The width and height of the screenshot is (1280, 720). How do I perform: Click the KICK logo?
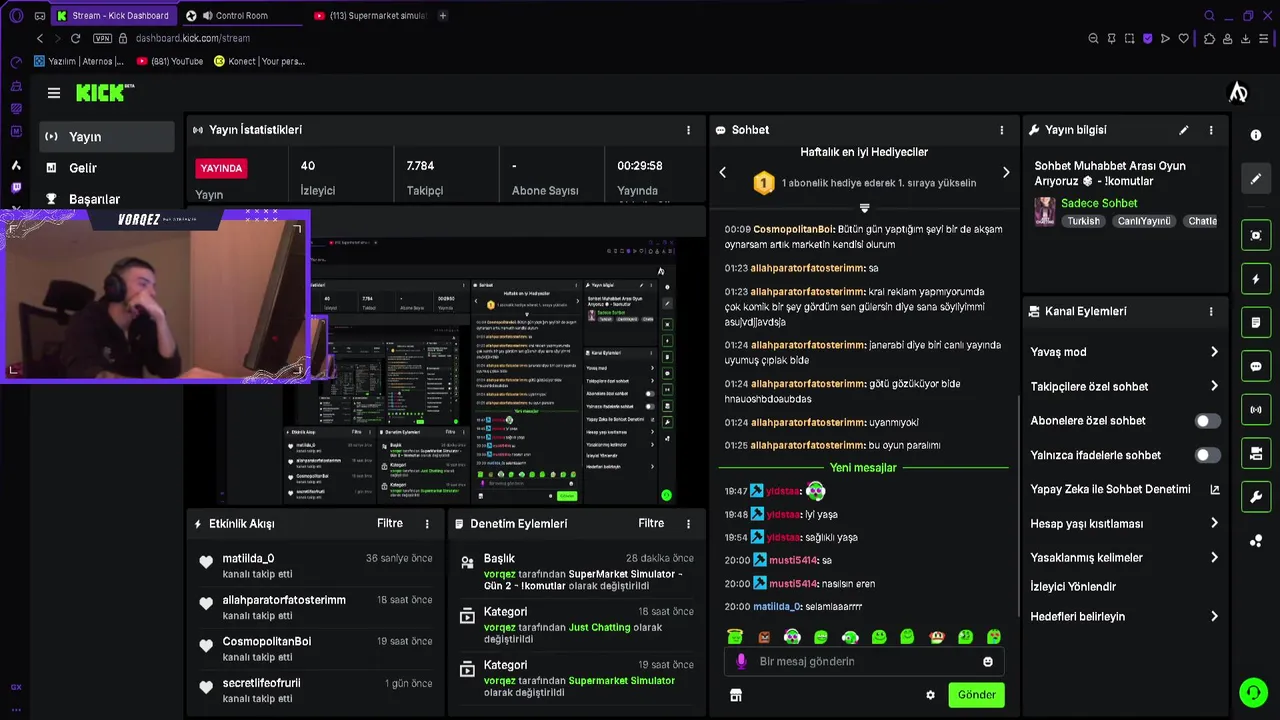coord(104,92)
